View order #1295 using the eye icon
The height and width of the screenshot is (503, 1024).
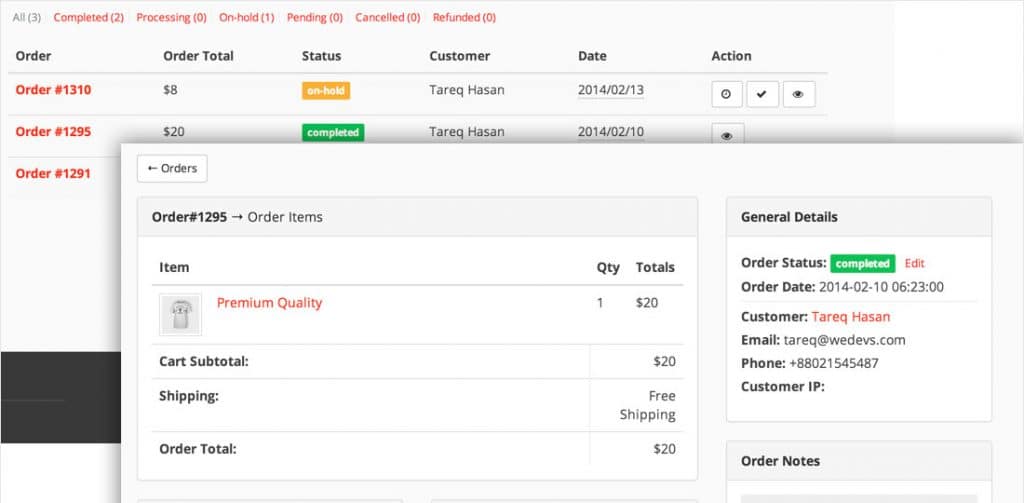[x=728, y=135]
